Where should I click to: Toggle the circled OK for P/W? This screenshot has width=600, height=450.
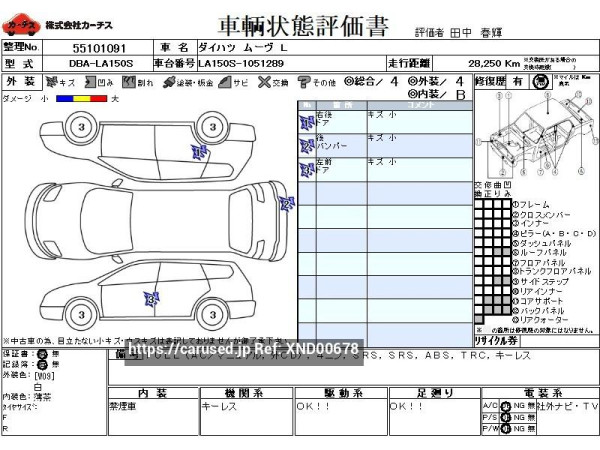[x=506, y=429]
